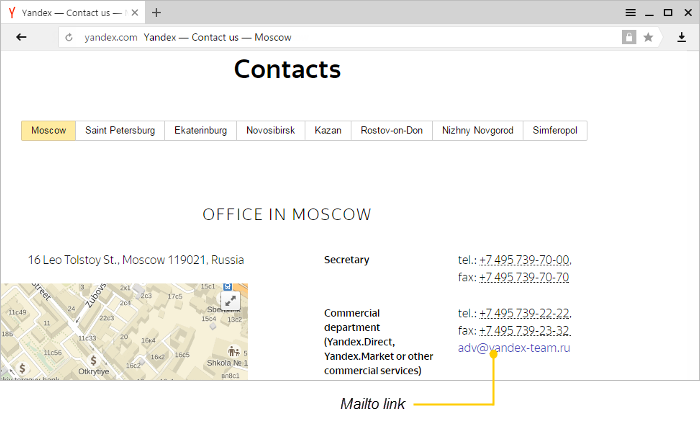Go back with the arrow button
700x430 pixels.
(21, 37)
